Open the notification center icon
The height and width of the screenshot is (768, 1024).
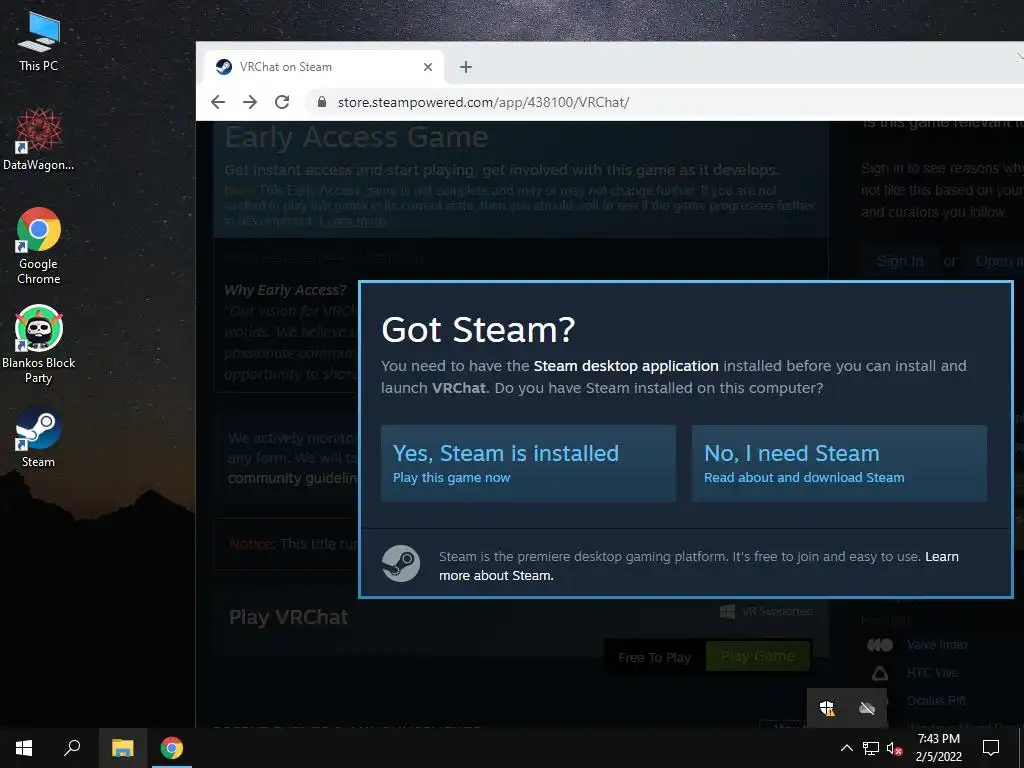tap(991, 748)
